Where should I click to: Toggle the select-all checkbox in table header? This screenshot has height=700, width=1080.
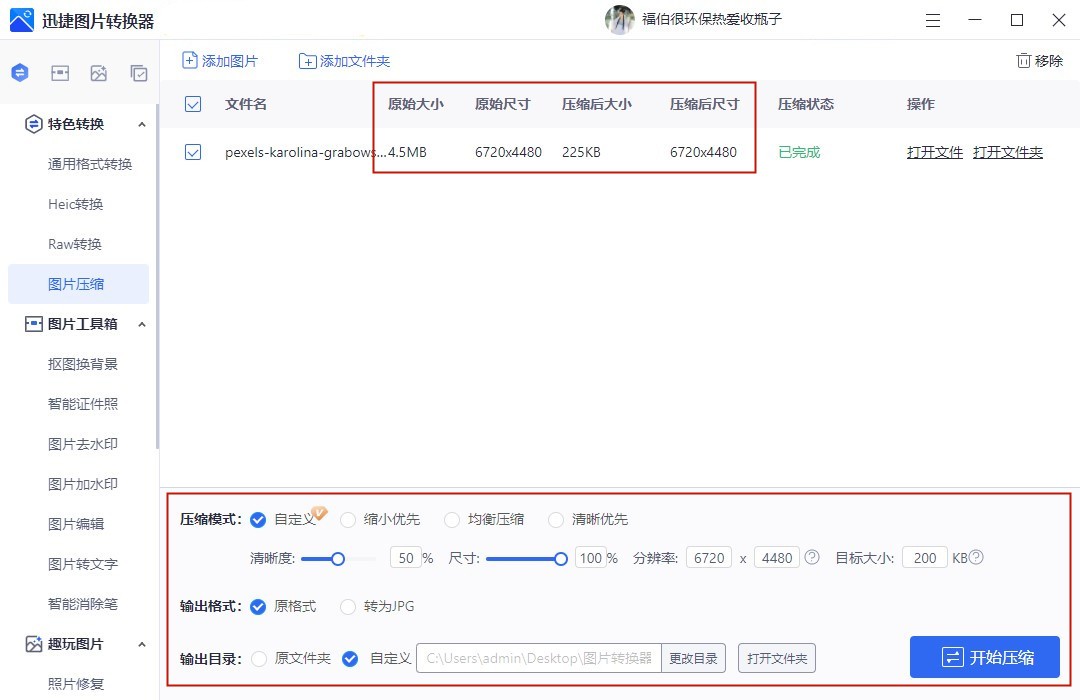point(193,104)
